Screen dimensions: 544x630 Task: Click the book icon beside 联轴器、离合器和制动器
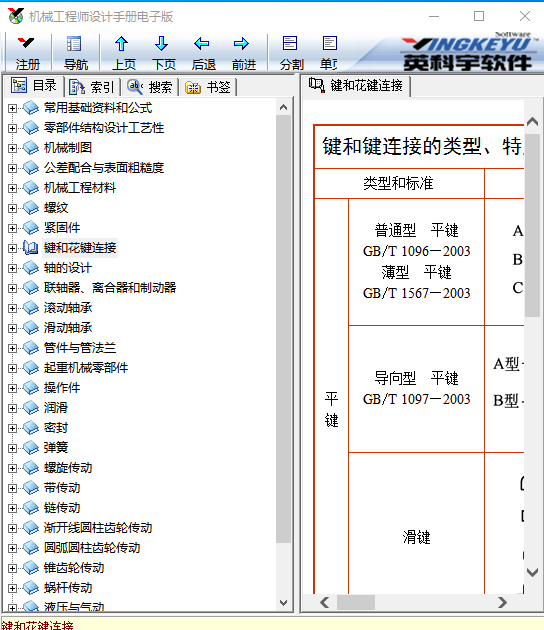point(31,288)
